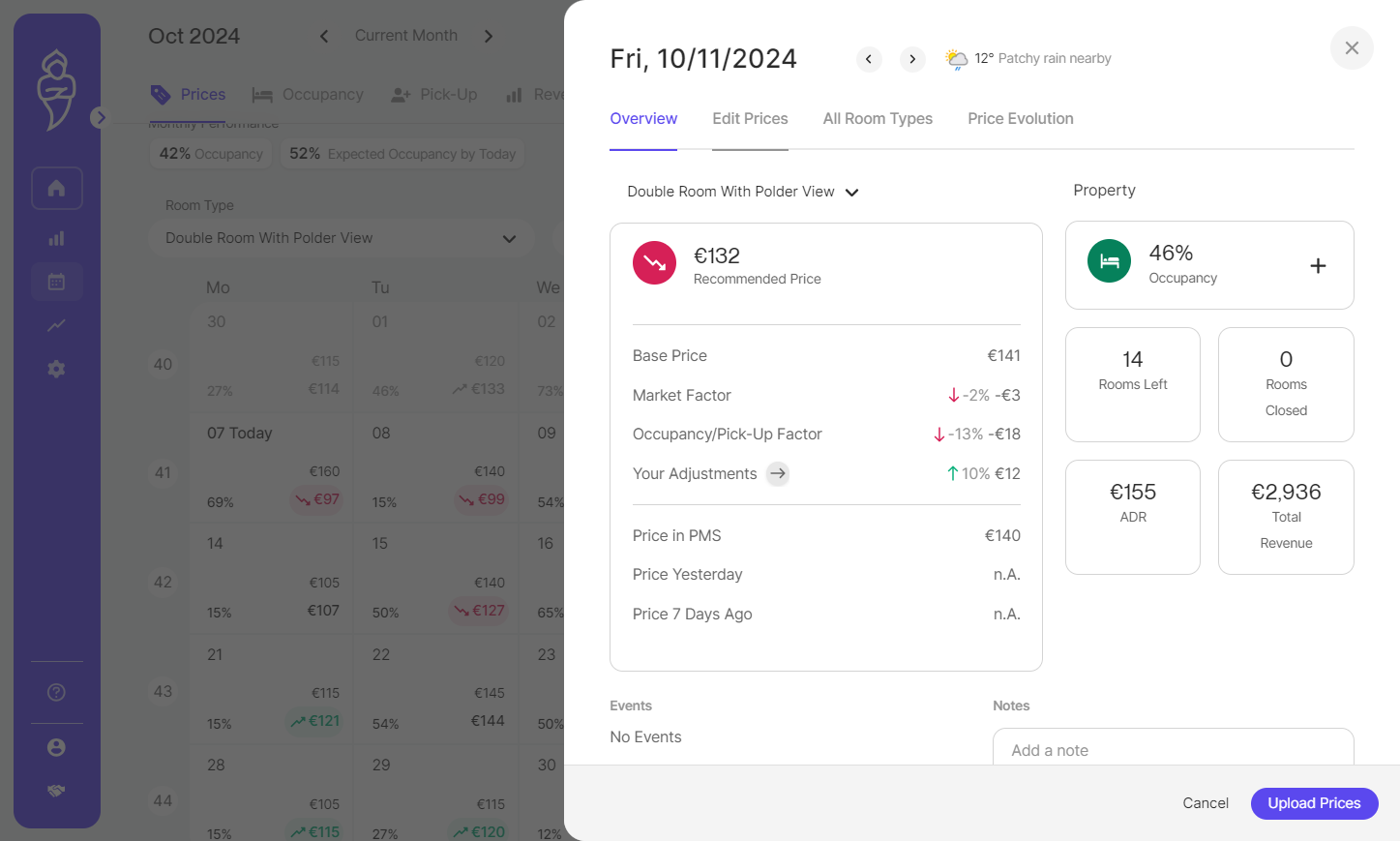Open the home dashboard in sidebar
This screenshot has height=841, width=1400.
point(56,188)
